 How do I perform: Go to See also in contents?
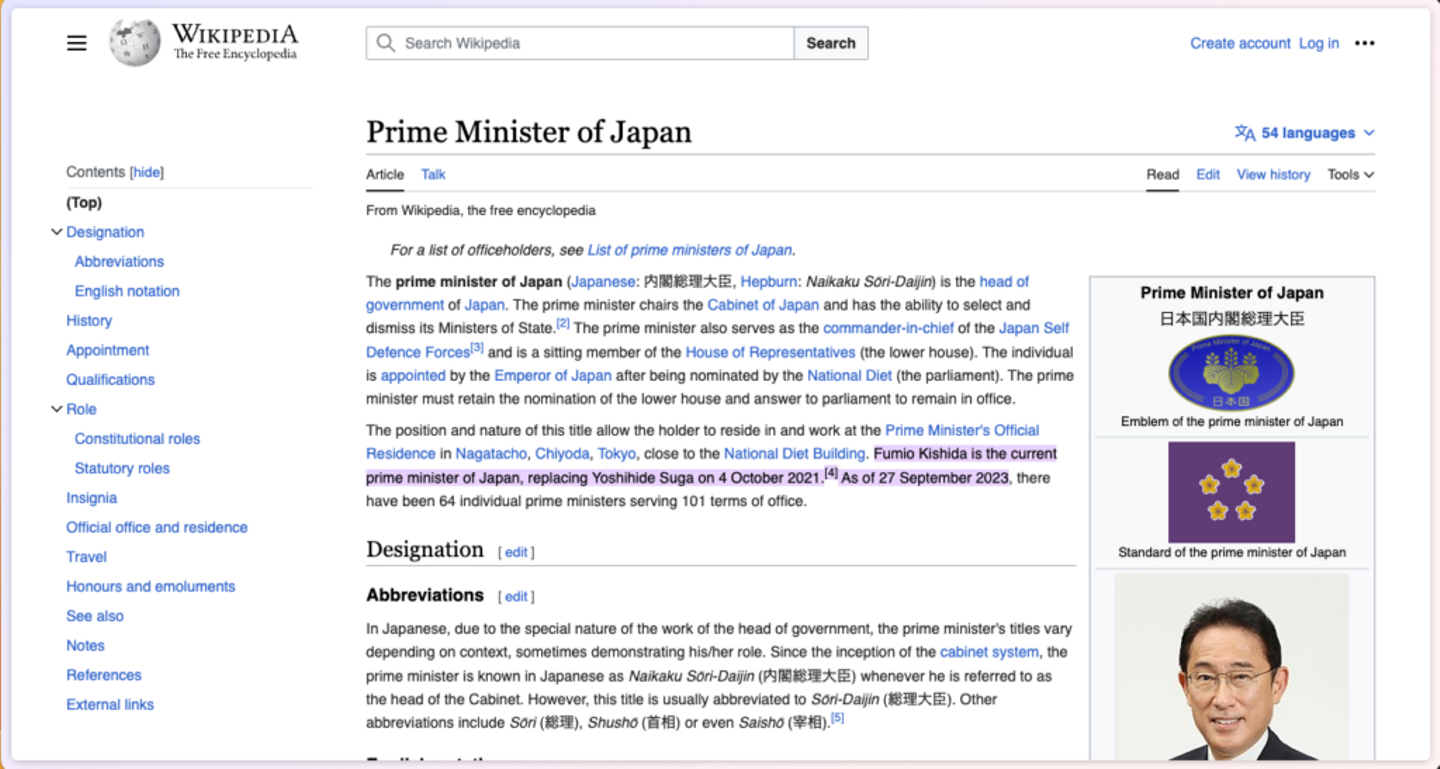click(95, 615)
